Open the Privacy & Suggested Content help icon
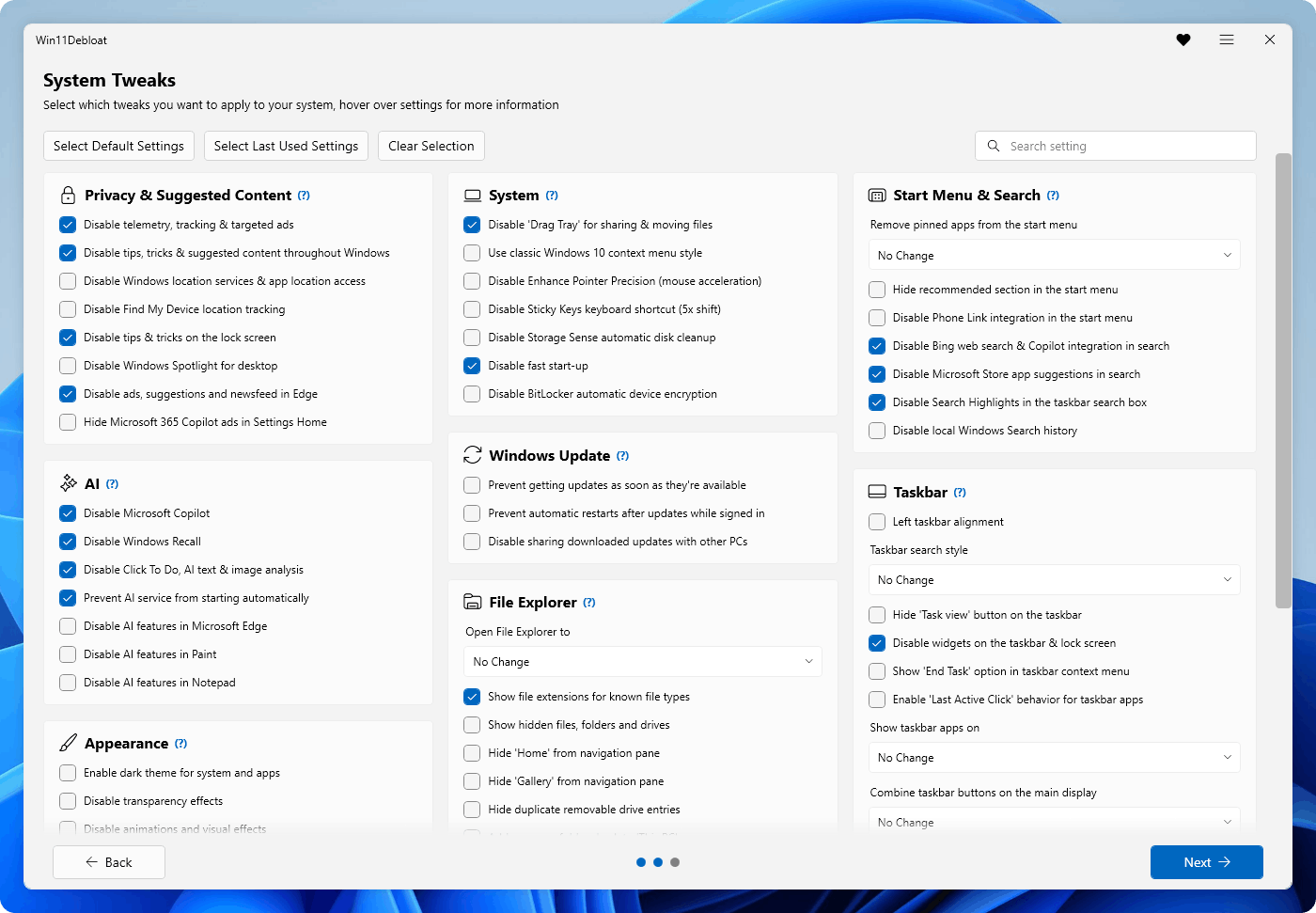The width and height of the screenshot is (1316, 913). click(304, 195)
